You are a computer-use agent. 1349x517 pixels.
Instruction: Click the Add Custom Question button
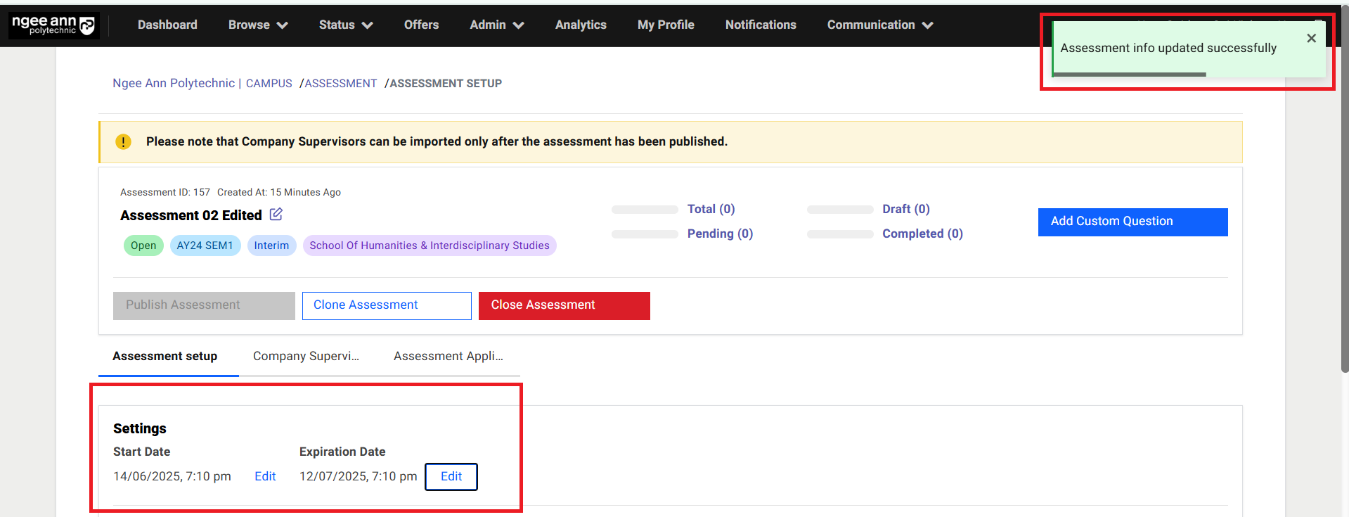[1132, 222]
